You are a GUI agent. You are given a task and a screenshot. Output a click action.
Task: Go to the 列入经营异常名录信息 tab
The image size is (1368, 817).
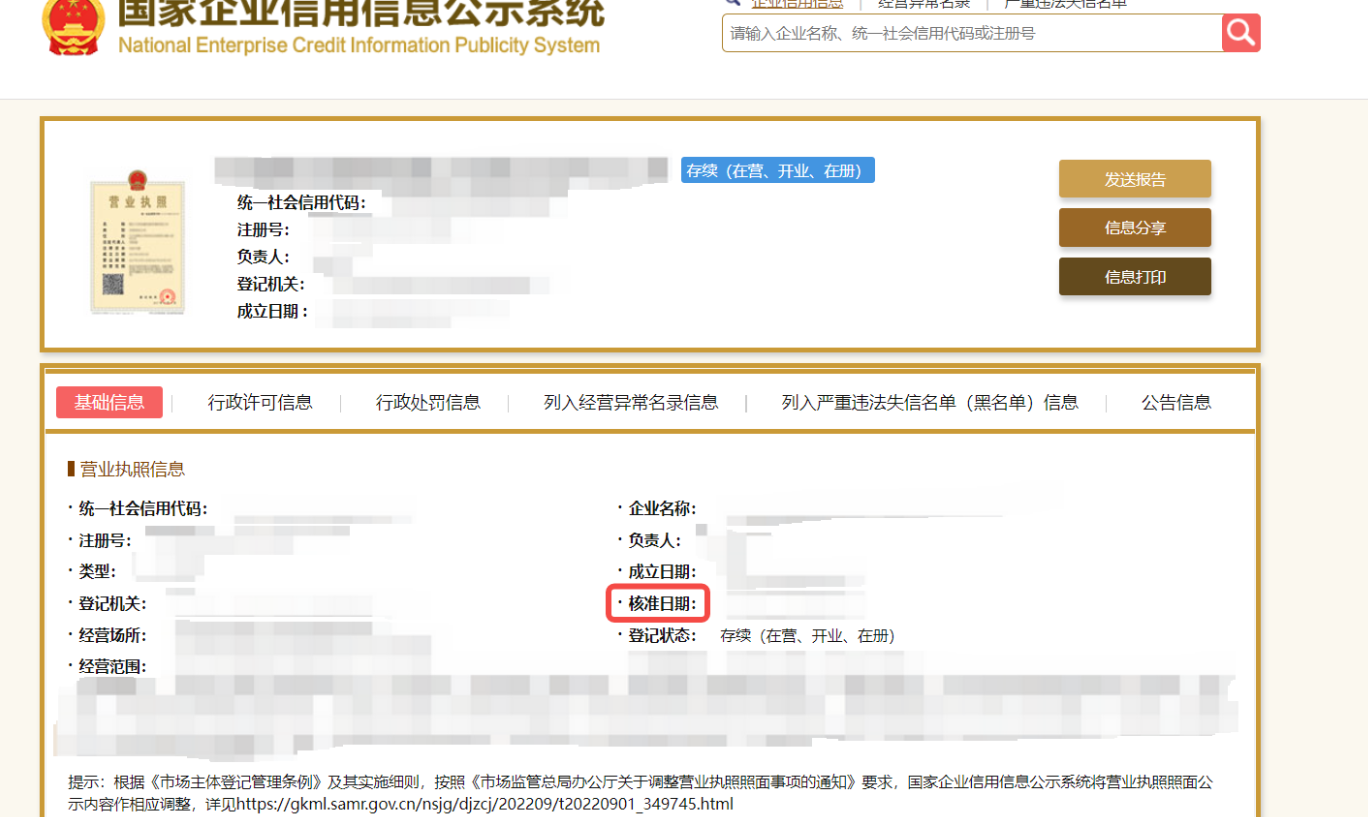click(631, 402)
